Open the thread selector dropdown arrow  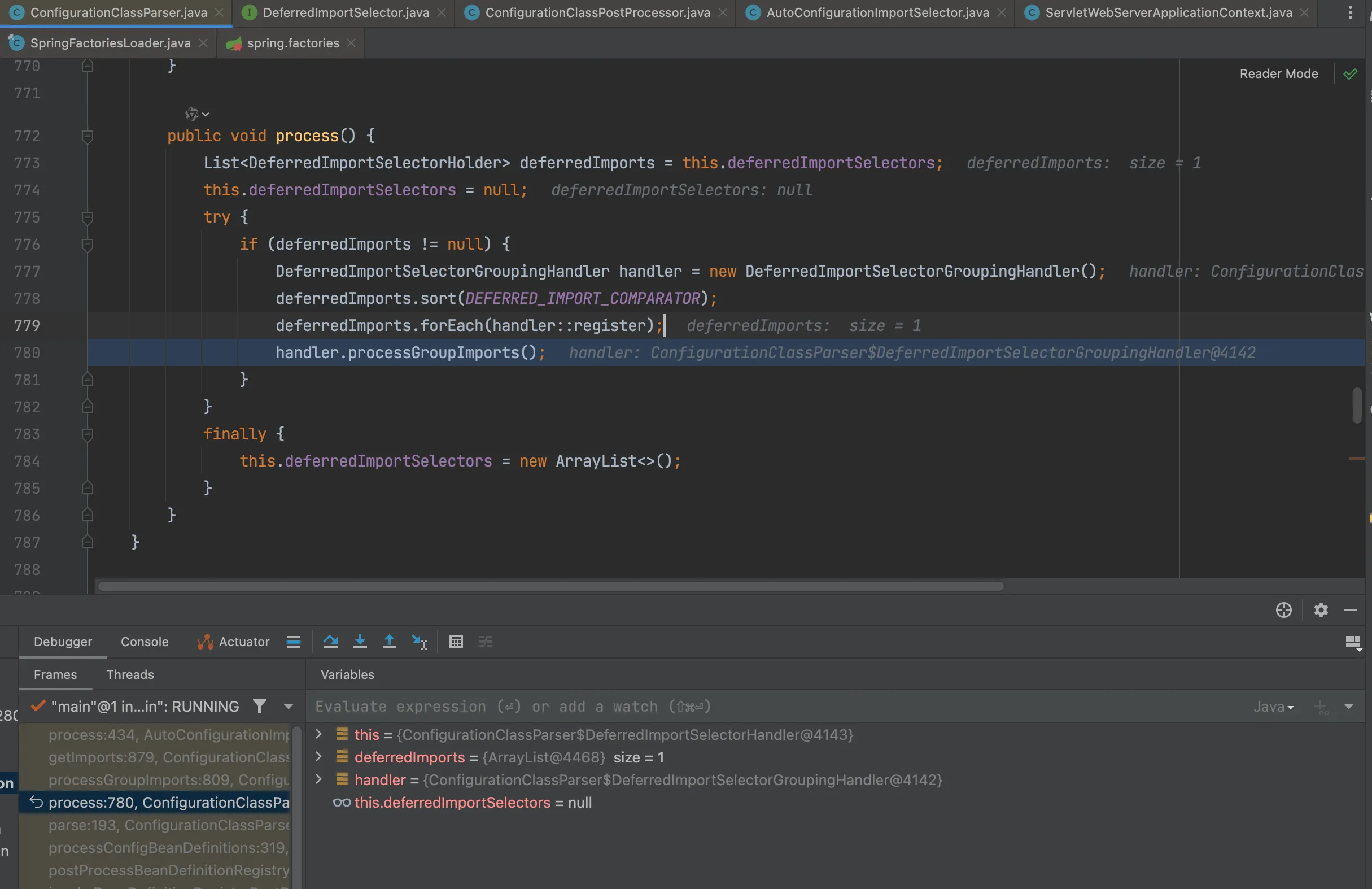click(289, 706)
